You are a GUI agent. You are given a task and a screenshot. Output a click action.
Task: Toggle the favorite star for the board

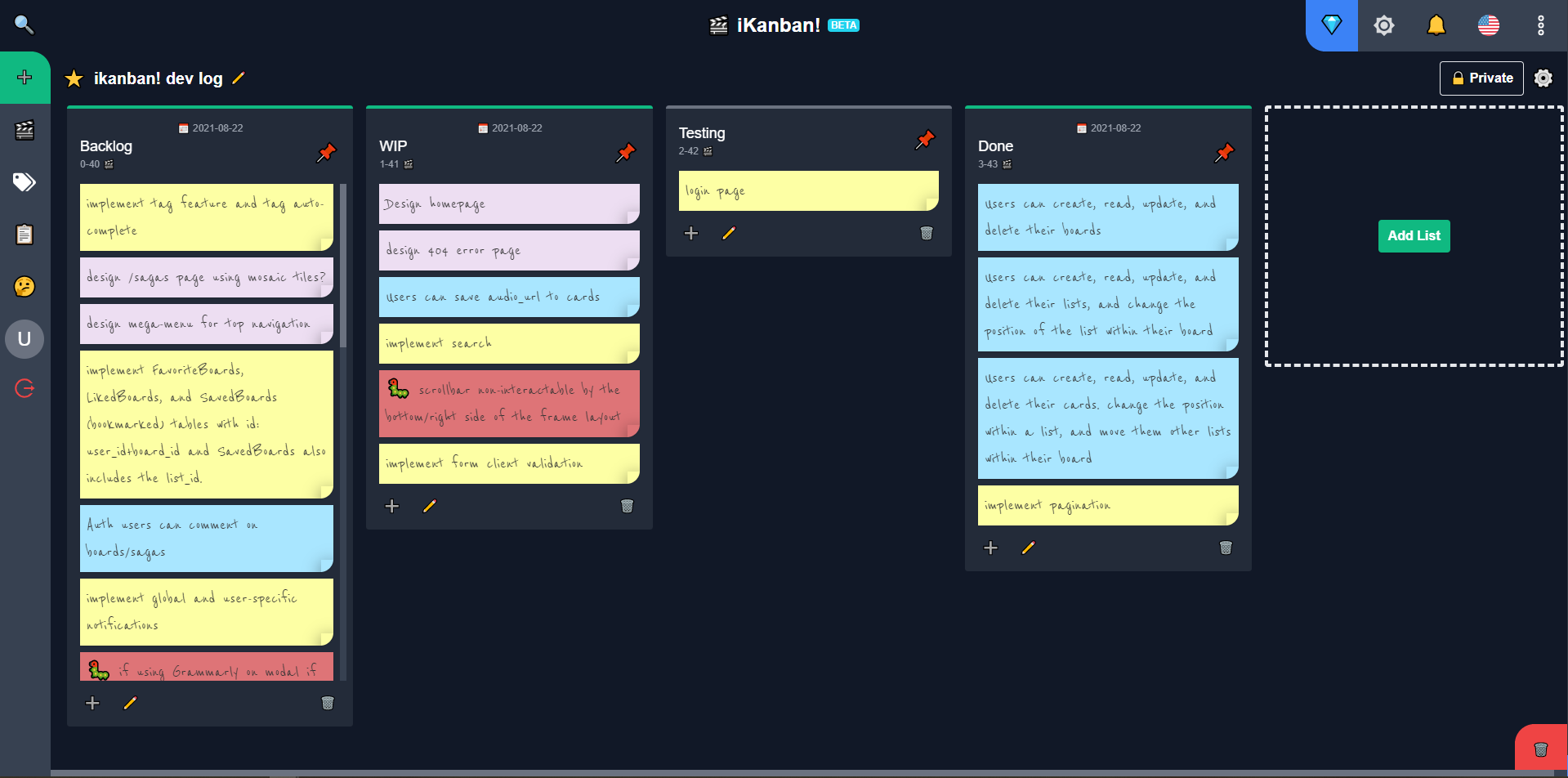click(x=74, y=78)
